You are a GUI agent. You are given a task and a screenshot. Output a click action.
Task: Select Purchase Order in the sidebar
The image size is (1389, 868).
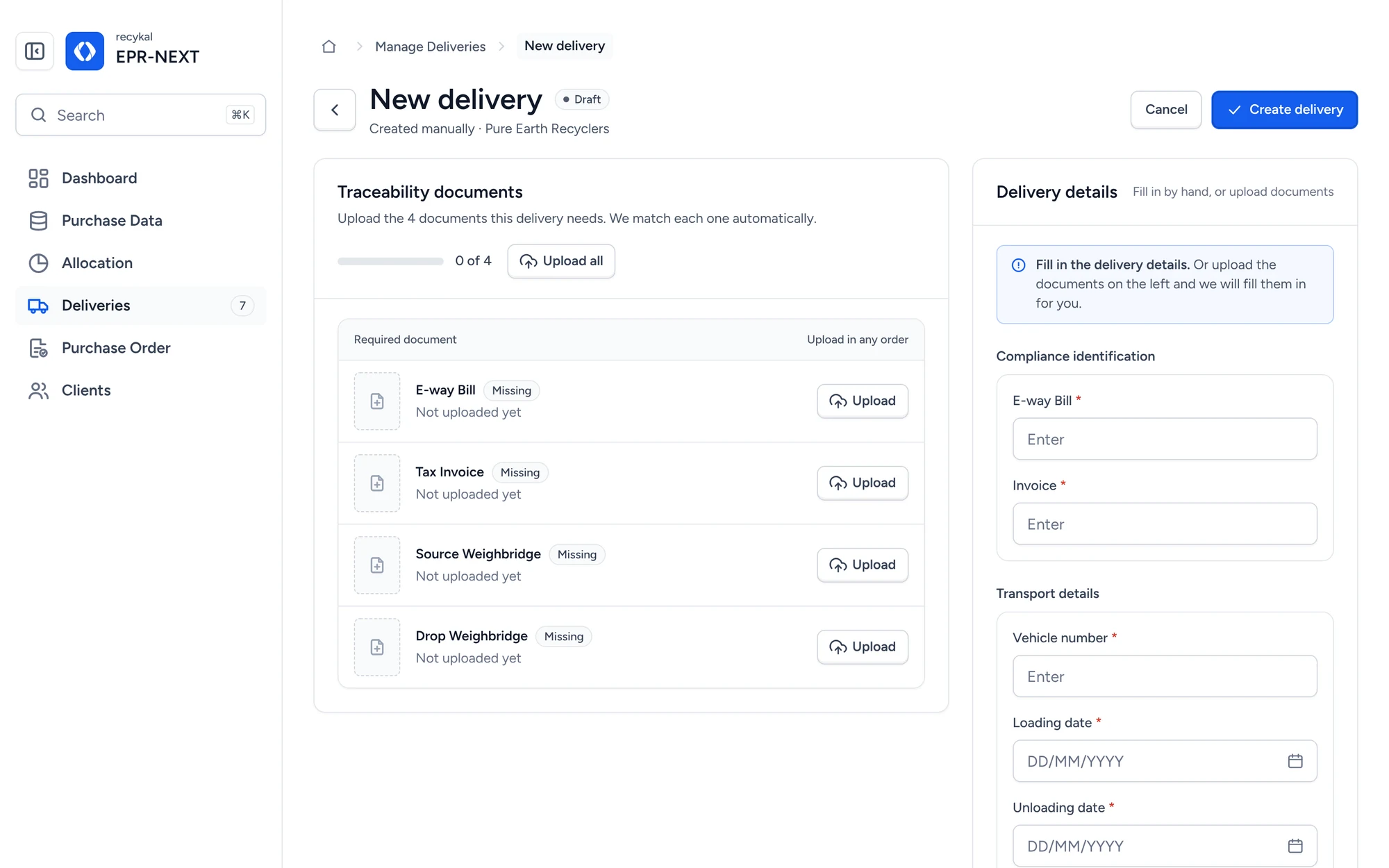click(141, 348)
